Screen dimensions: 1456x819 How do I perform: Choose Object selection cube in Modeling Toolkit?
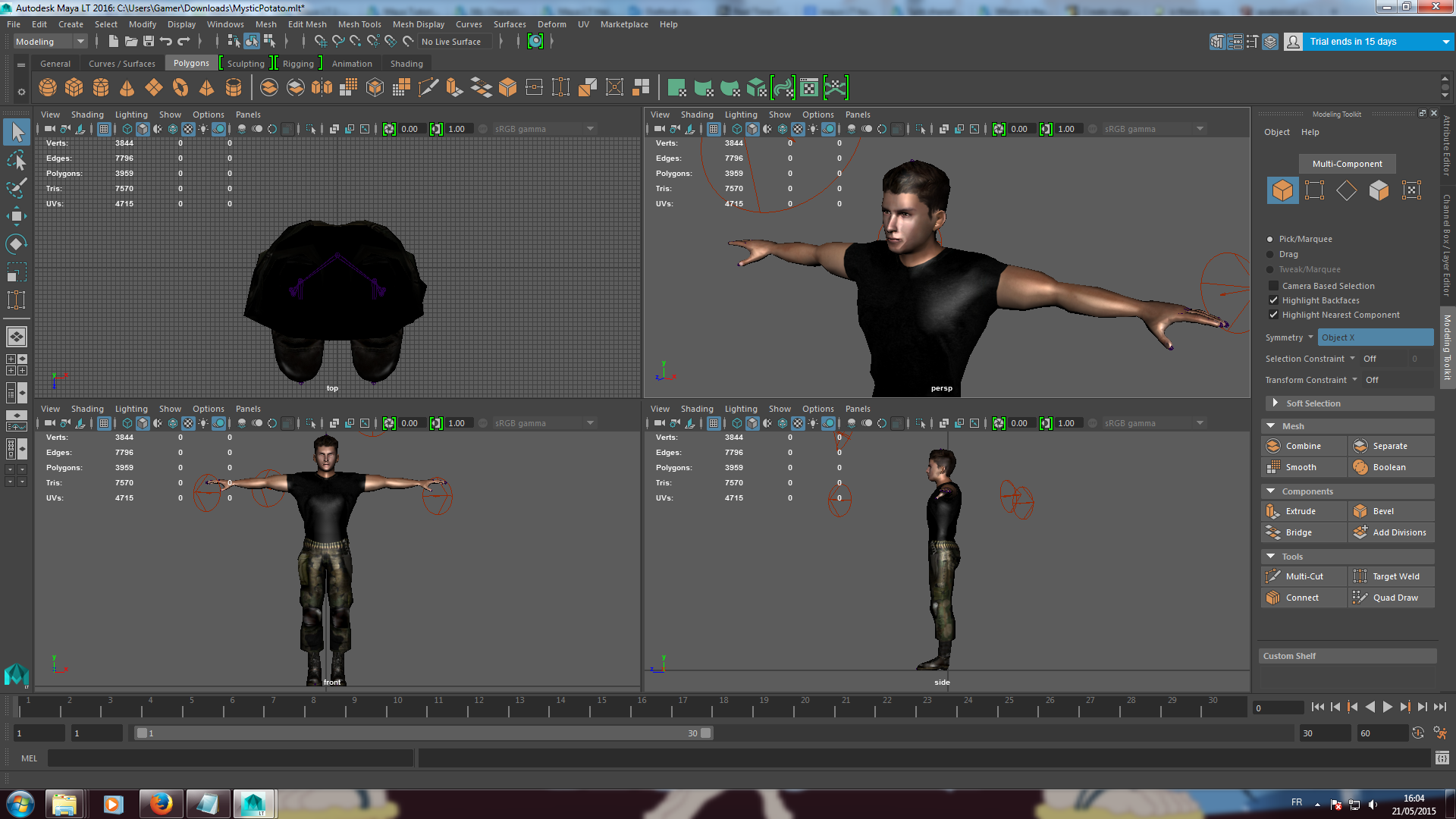pyautogui.click(x=1282, y=190)
